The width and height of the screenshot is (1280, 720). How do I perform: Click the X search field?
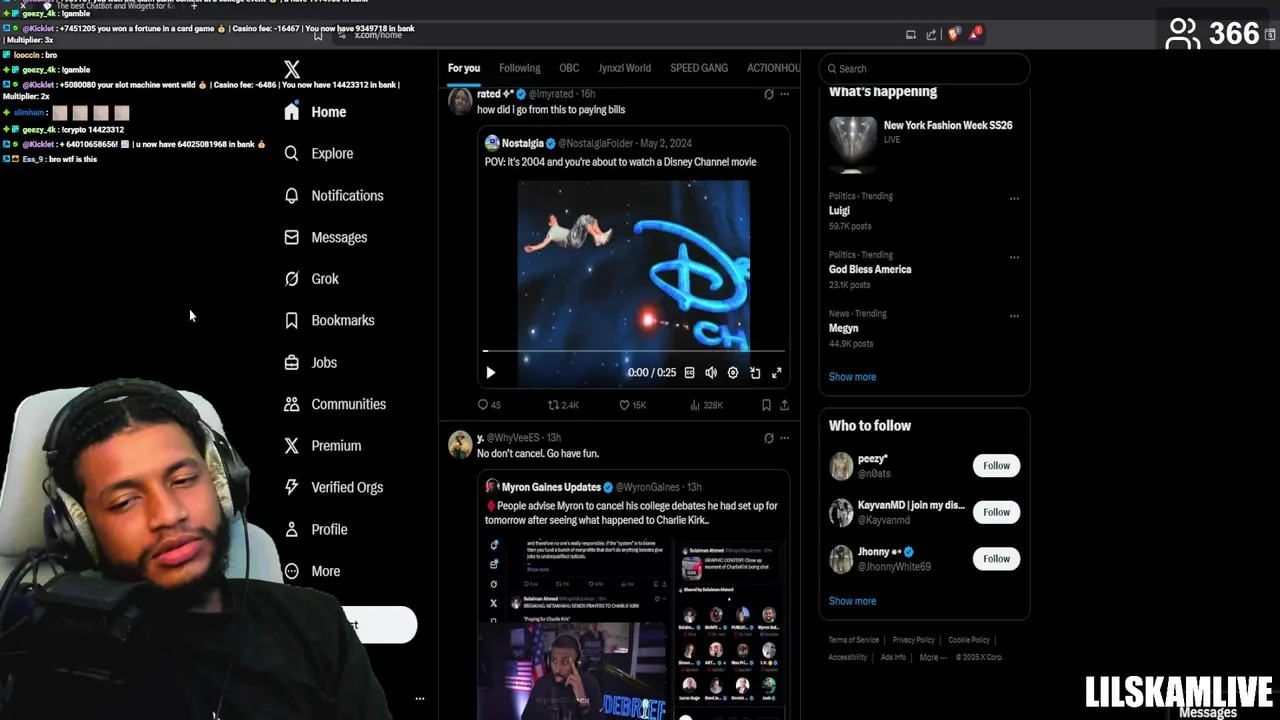[924, 69]
